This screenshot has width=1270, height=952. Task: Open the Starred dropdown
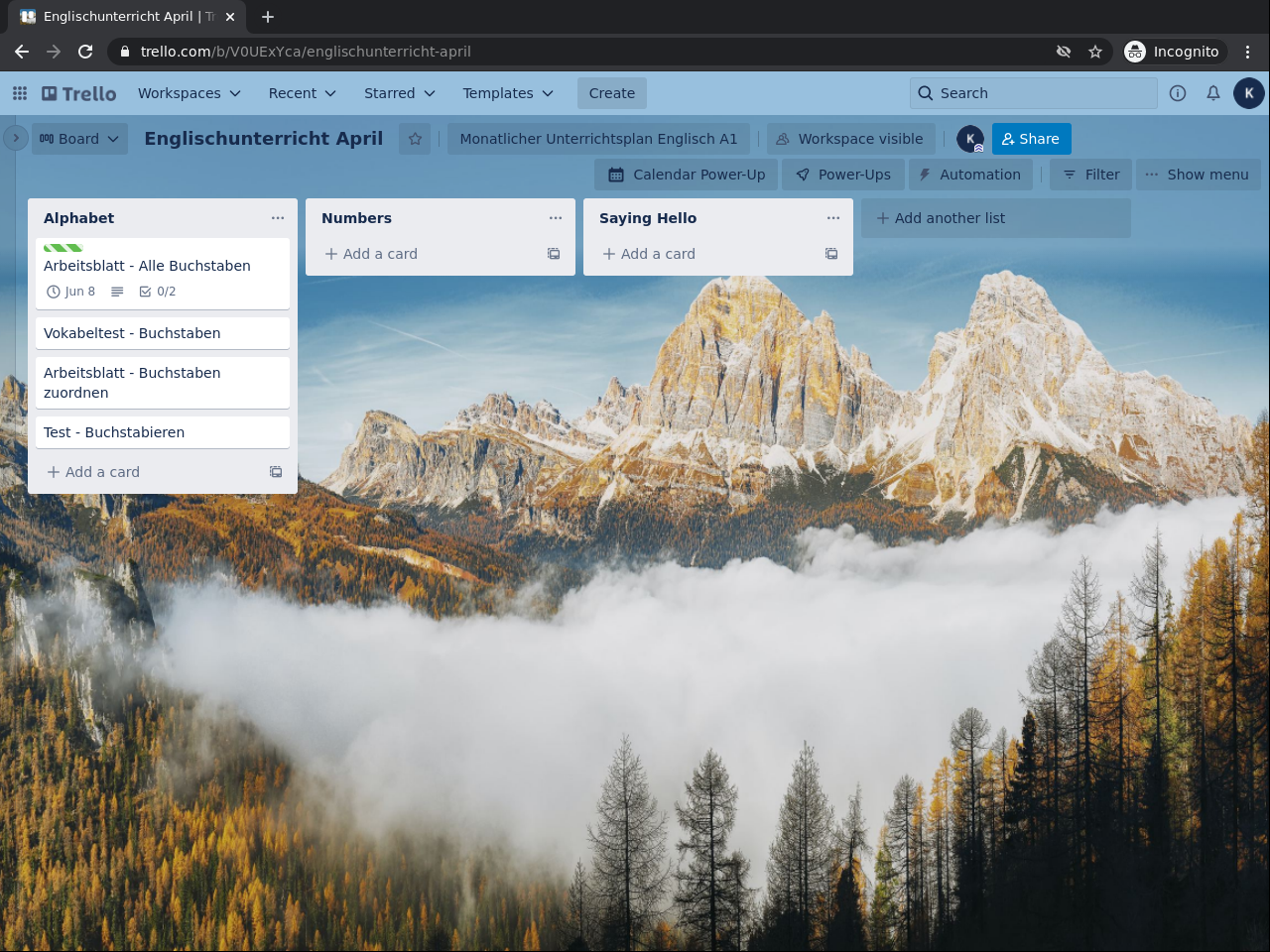coord(400,93)
